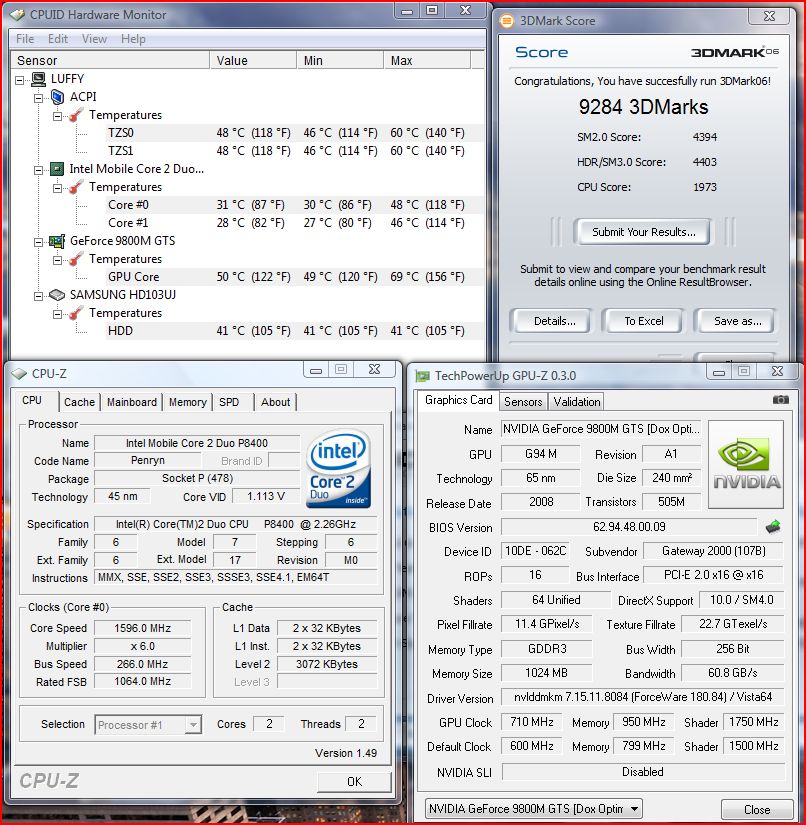806x825 pixels.
Task: Click the NVIDIA logo in GPU-Z
Action: point(746,464)
